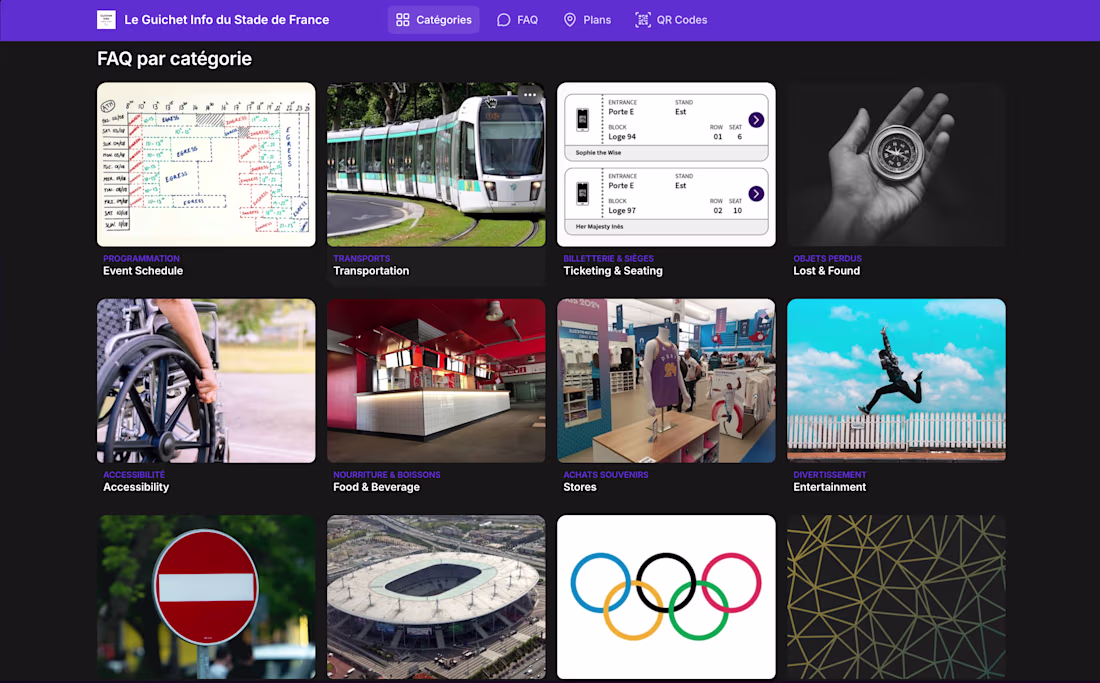Click the NOURRITURE & BOISSONS label
Image resolution: width=1100 pixels, height=683 pixels.
tap(387, 475)
